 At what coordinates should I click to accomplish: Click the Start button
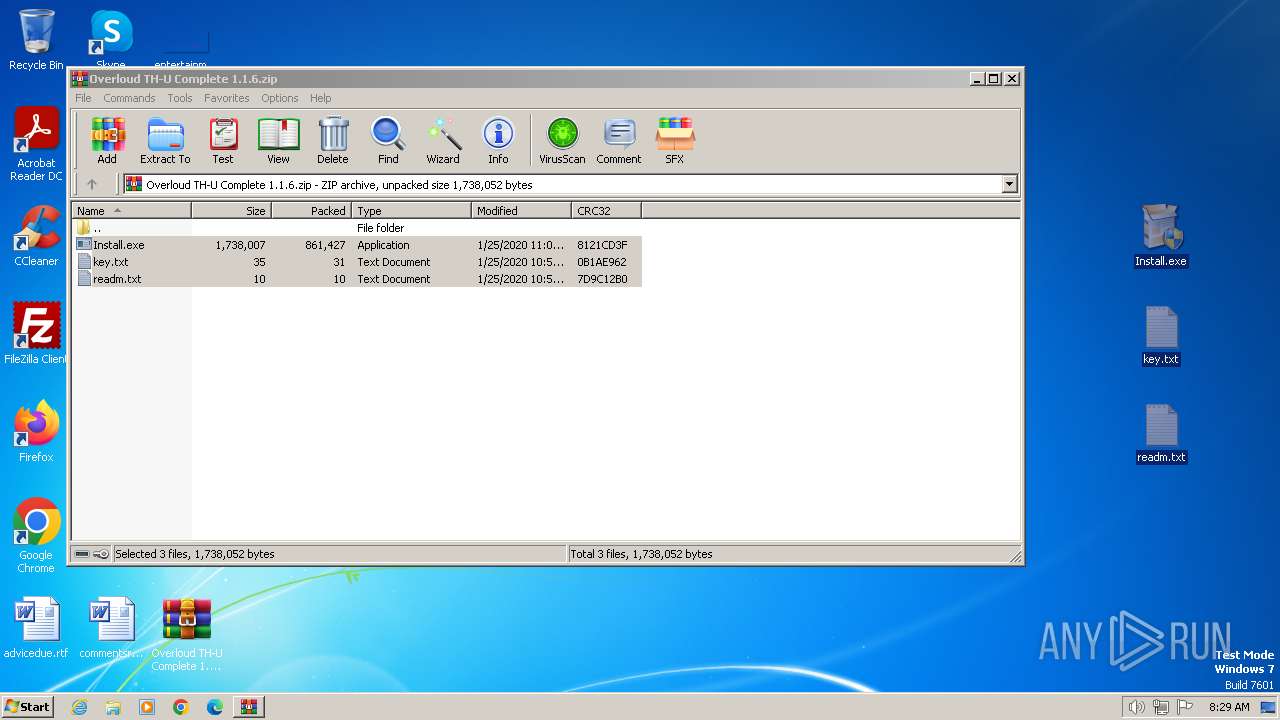click(x=27, y=707)
